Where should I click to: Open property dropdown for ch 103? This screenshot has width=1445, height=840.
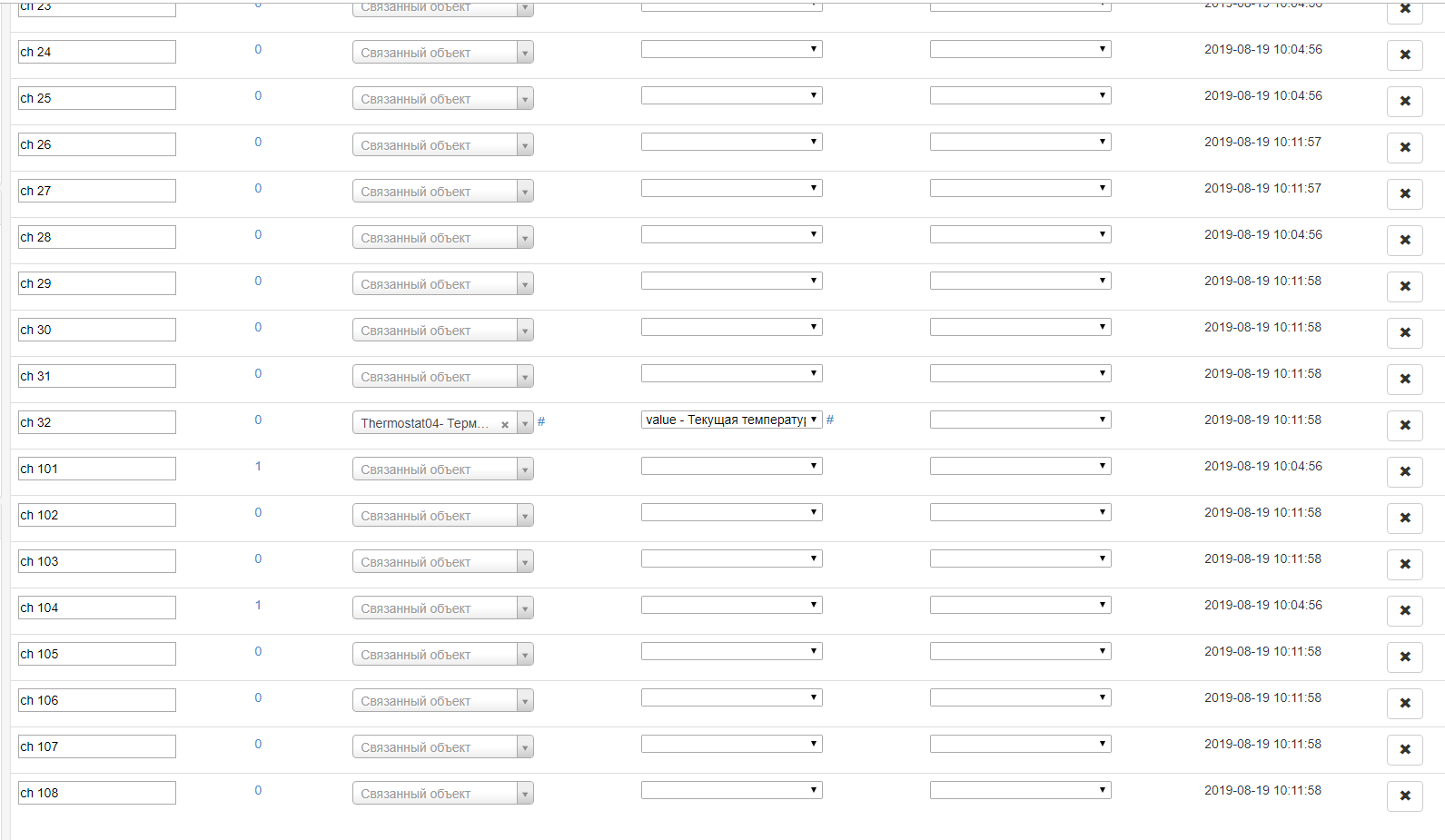point(731,558)
